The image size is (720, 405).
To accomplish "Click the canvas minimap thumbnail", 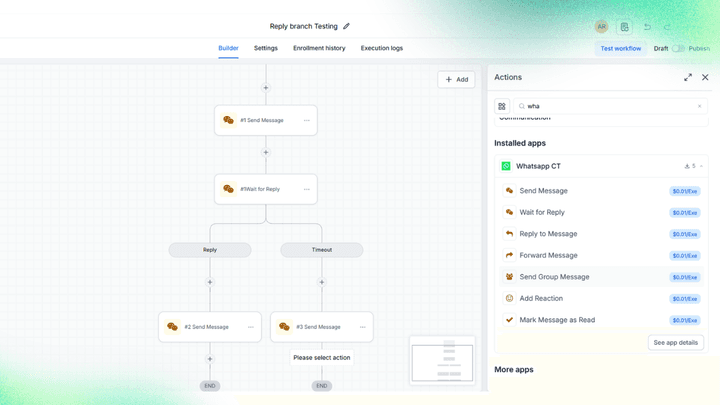I will [x=442, y=361].
